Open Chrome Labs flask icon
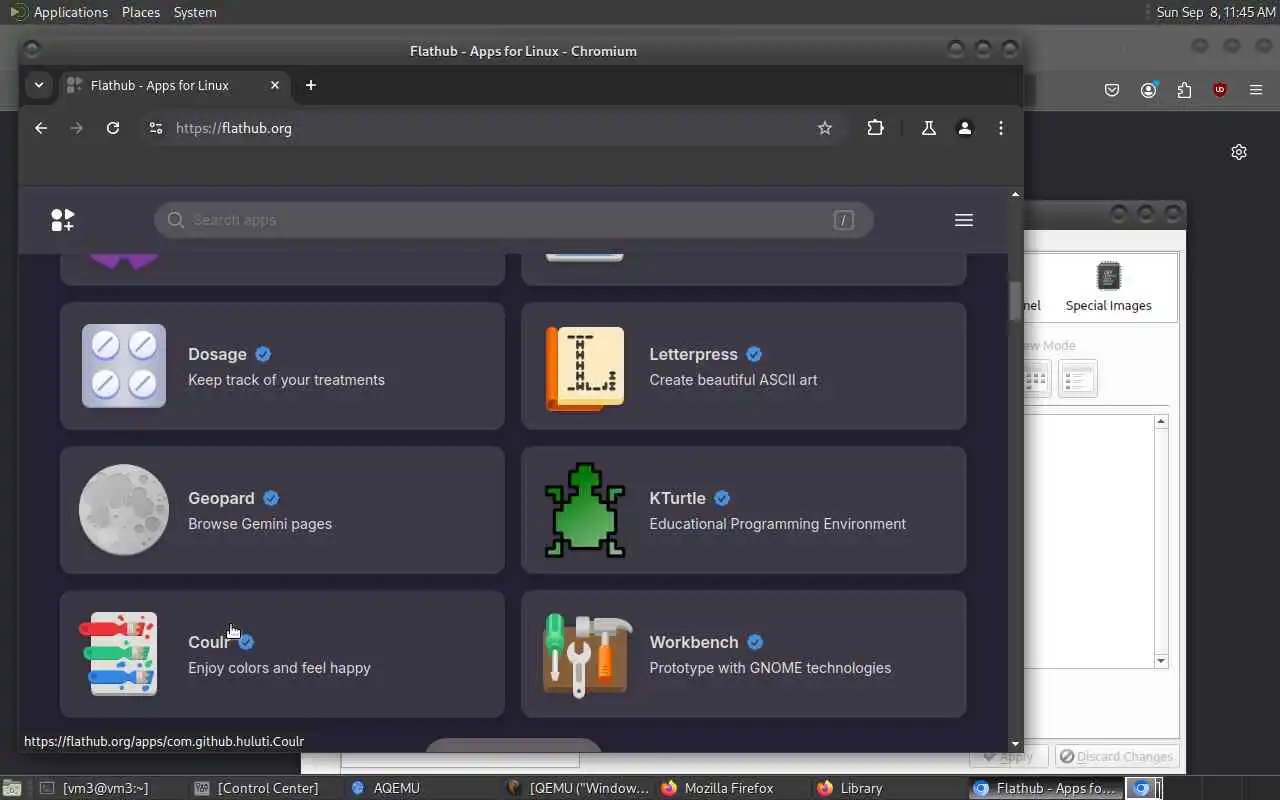 coord(929,128)
